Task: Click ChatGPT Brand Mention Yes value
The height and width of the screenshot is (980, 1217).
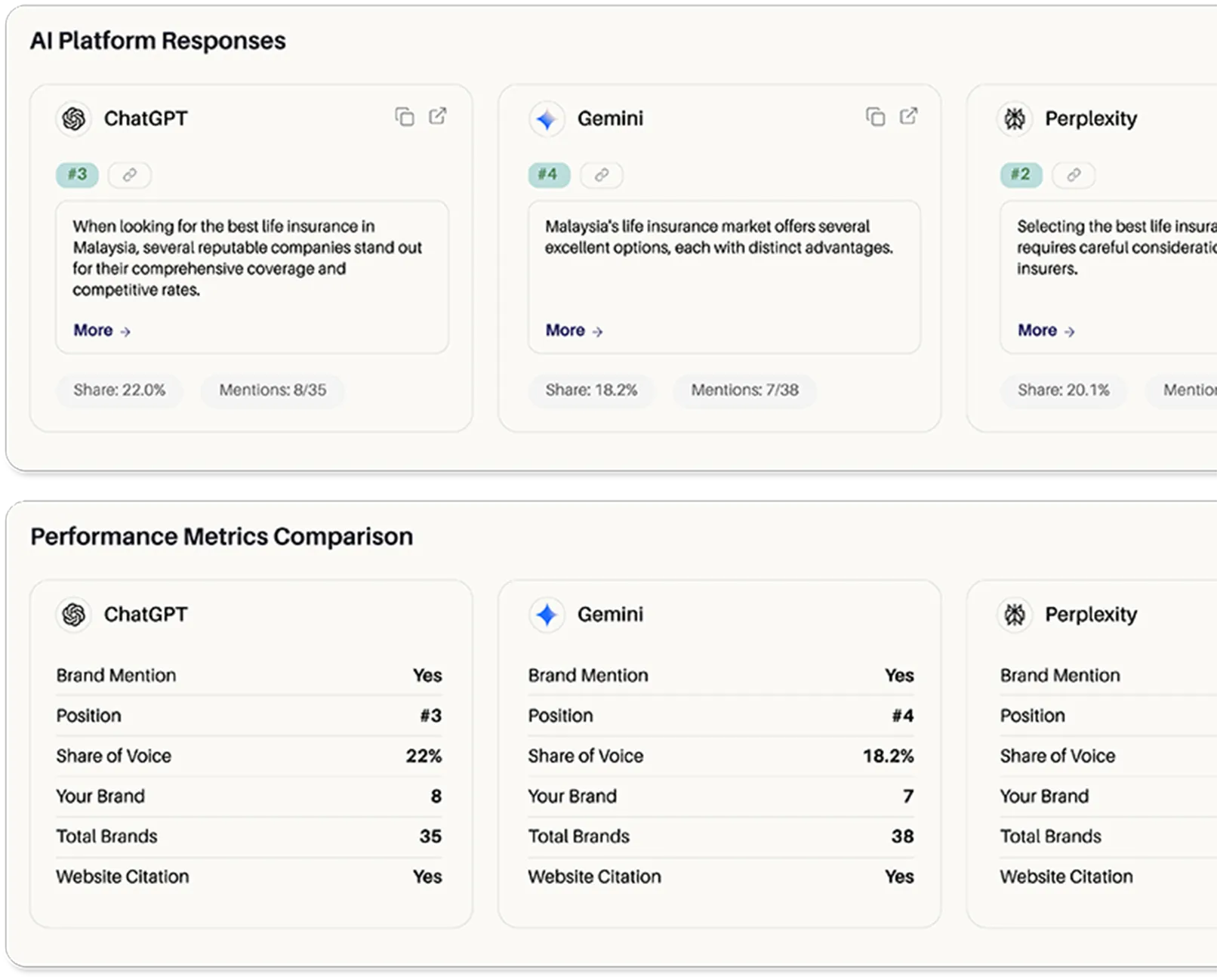Action: (427, 676)
